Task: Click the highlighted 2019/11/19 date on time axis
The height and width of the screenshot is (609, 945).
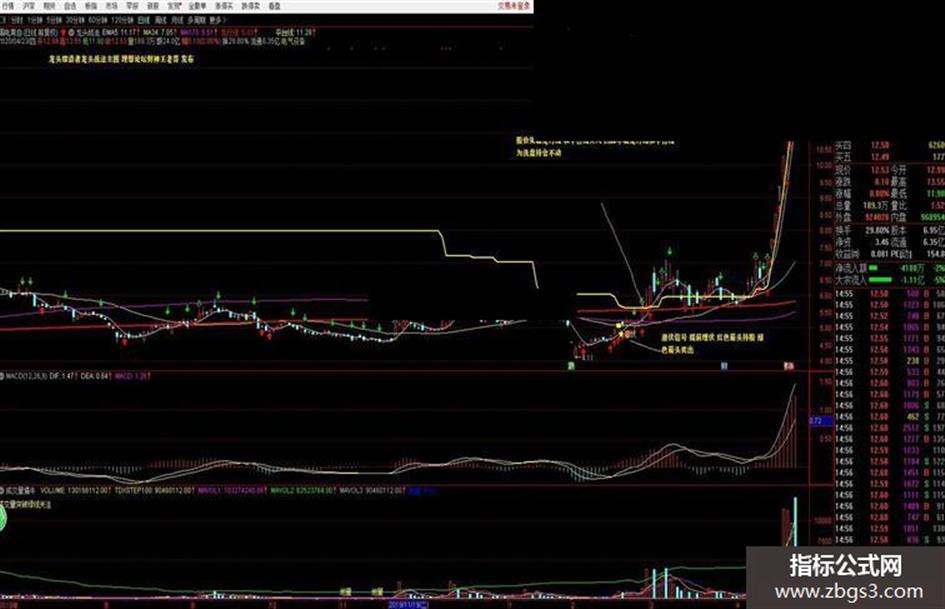Action: pyautogui.click(x=408, y=604)
